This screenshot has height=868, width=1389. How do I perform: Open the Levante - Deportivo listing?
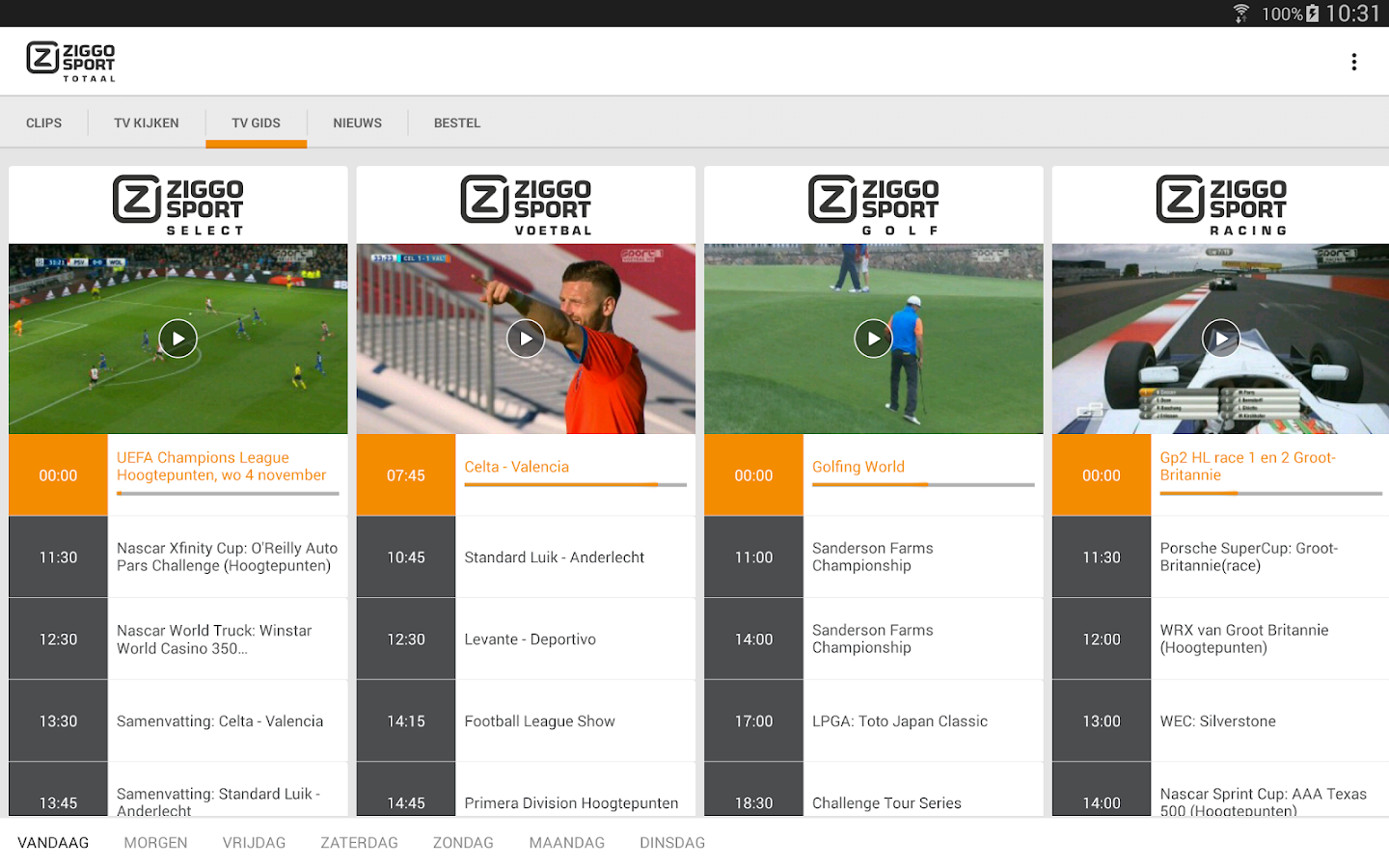(526, 638)
